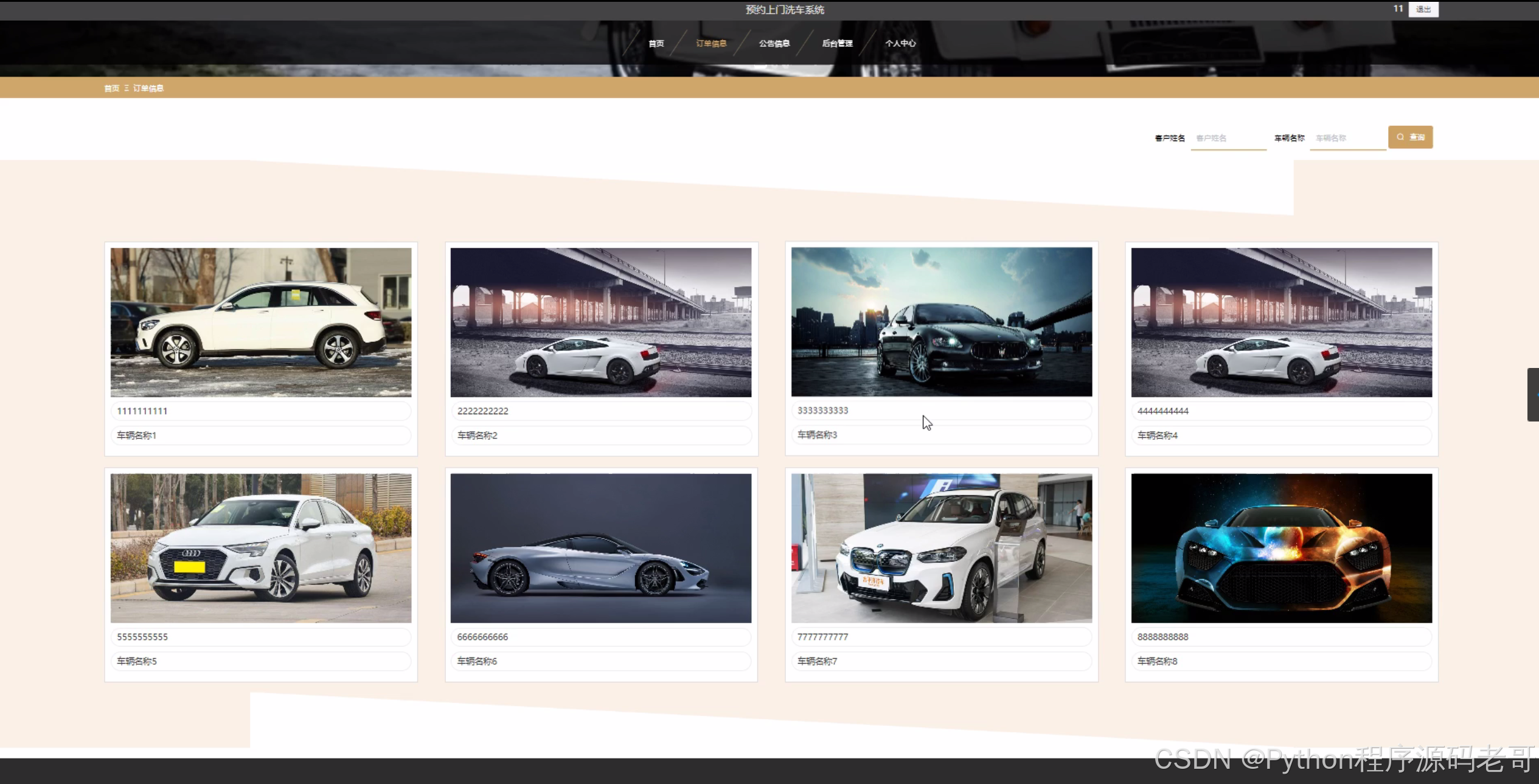Focus the 客户姓名 input field
This screenshot has width=1539, height=784.
point(1228,138)
